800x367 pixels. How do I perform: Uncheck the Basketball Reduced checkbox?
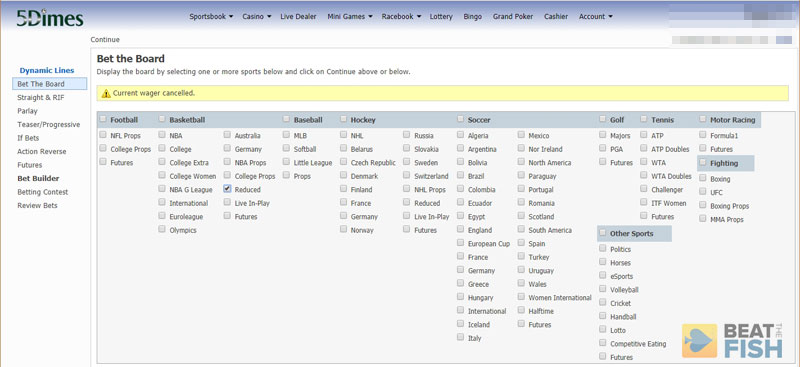(x=227, y=189)
